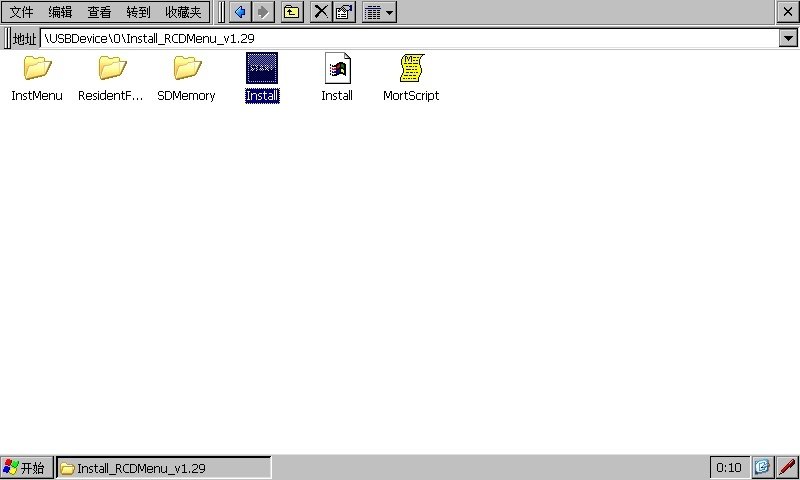Select the InstMenu folder
Viewport: 800px width, 480px height.
(x=37, y=69)
